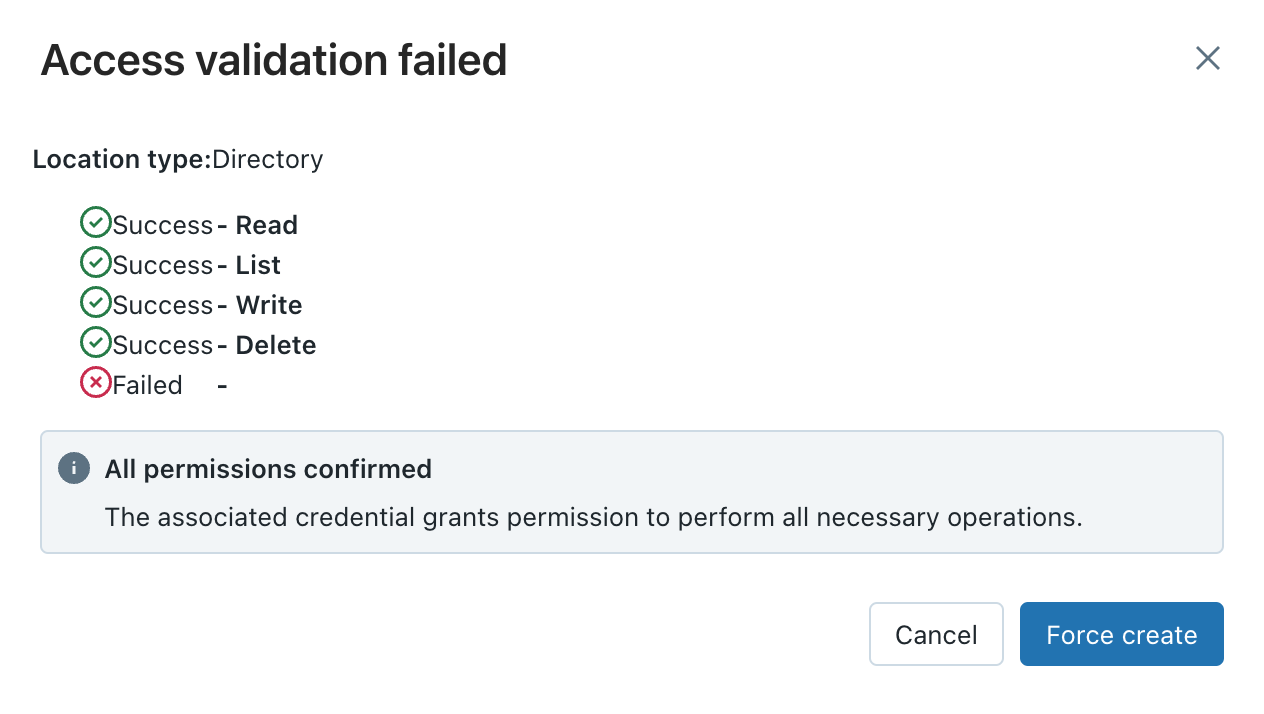Click the All permissions confirmed heading
Screen dimensions: 1264x714
coord(268,468)
